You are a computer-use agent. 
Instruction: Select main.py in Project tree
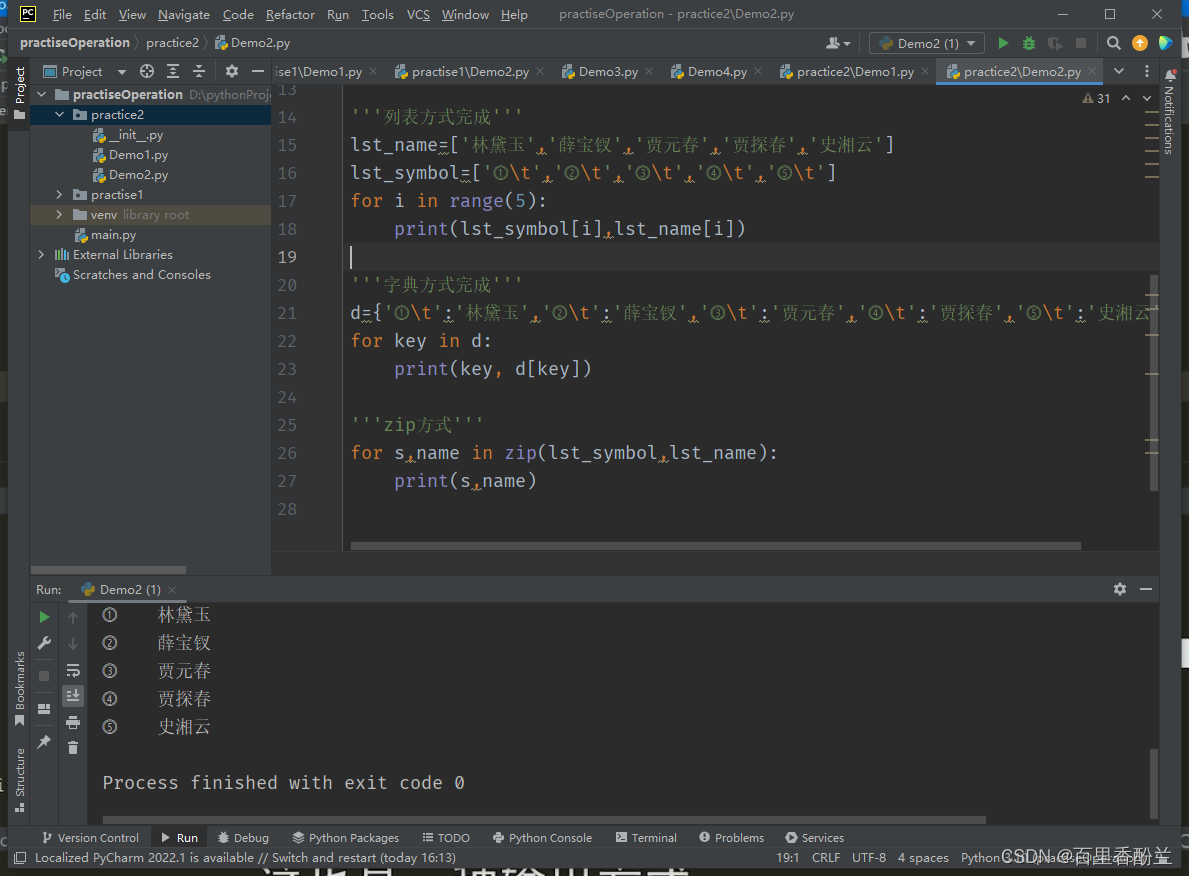113,235
